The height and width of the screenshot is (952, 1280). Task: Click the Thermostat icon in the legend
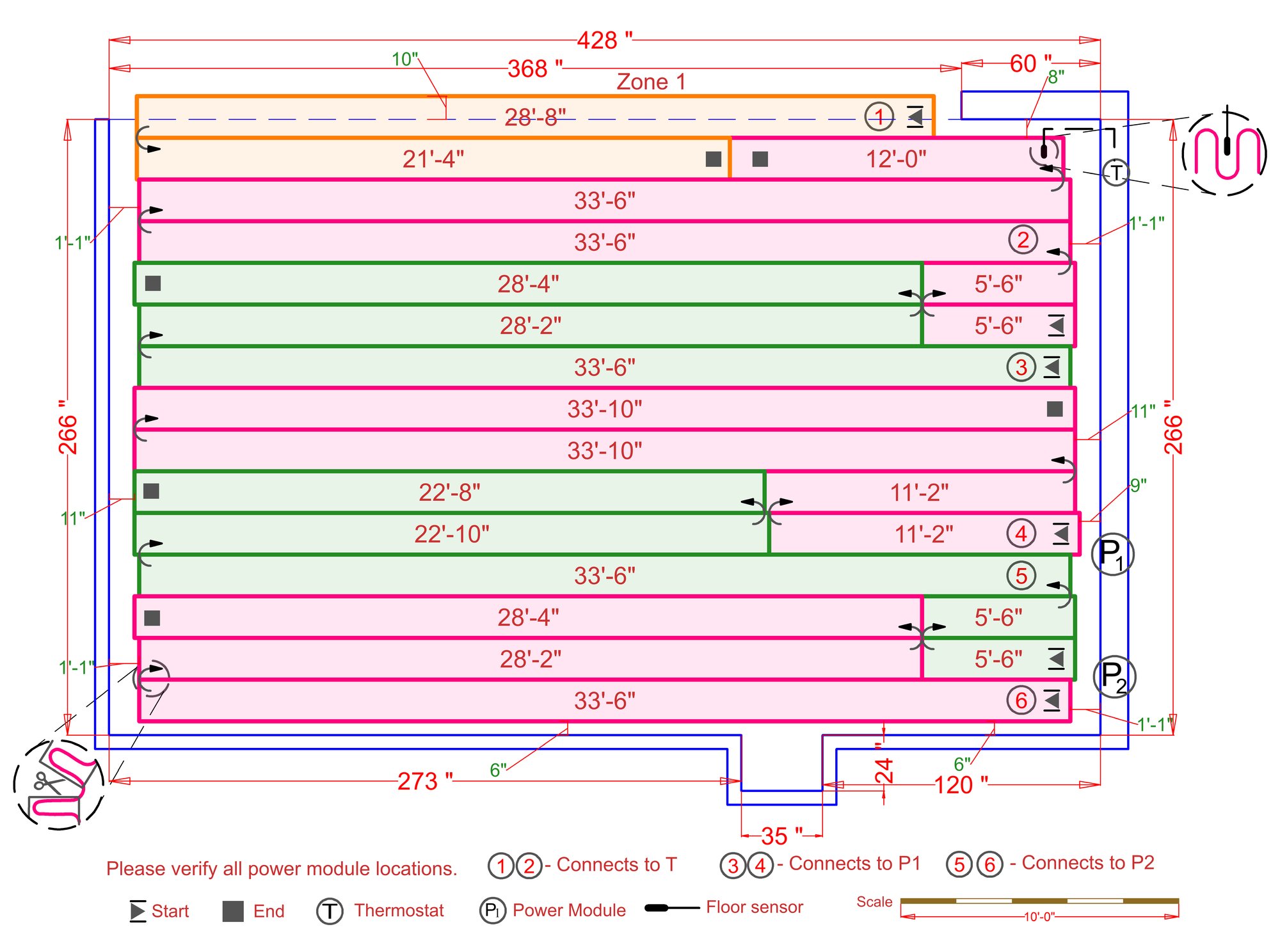(x=330, y=911)
